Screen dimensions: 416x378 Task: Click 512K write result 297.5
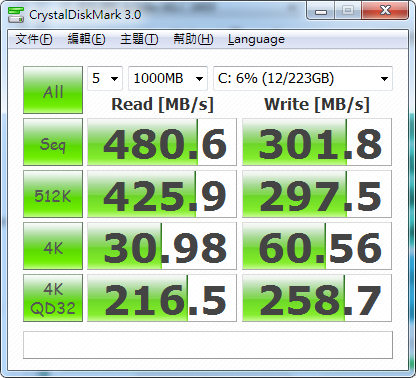click(317, 194)
